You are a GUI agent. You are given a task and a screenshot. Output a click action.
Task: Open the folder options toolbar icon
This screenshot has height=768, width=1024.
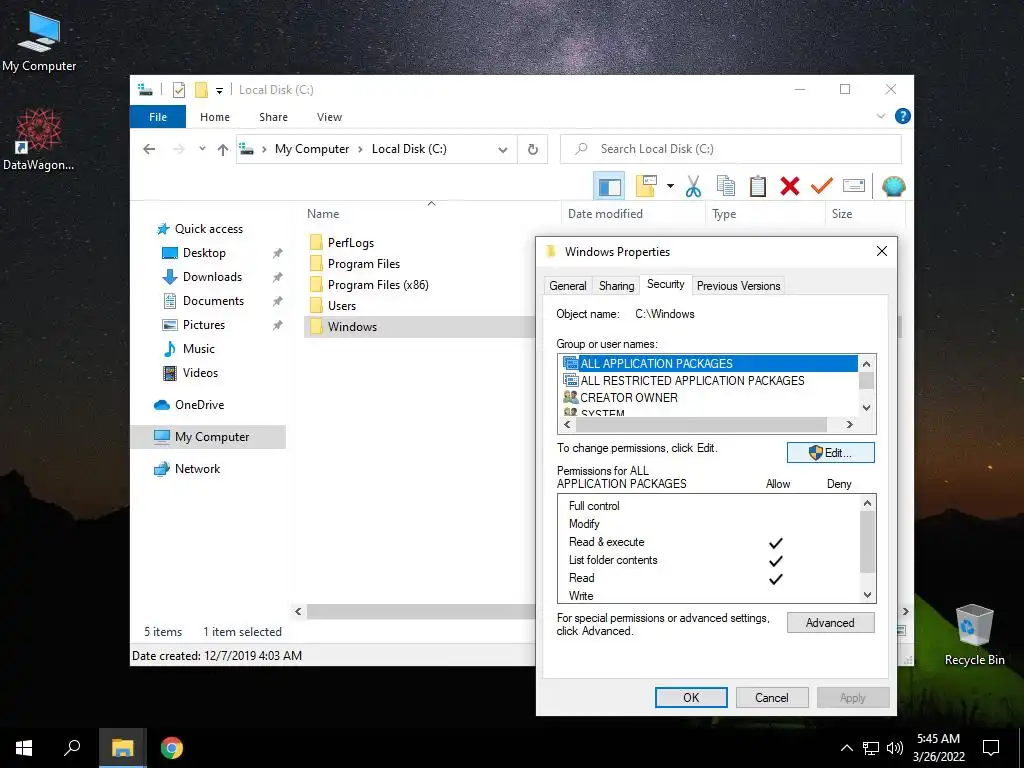646,186
